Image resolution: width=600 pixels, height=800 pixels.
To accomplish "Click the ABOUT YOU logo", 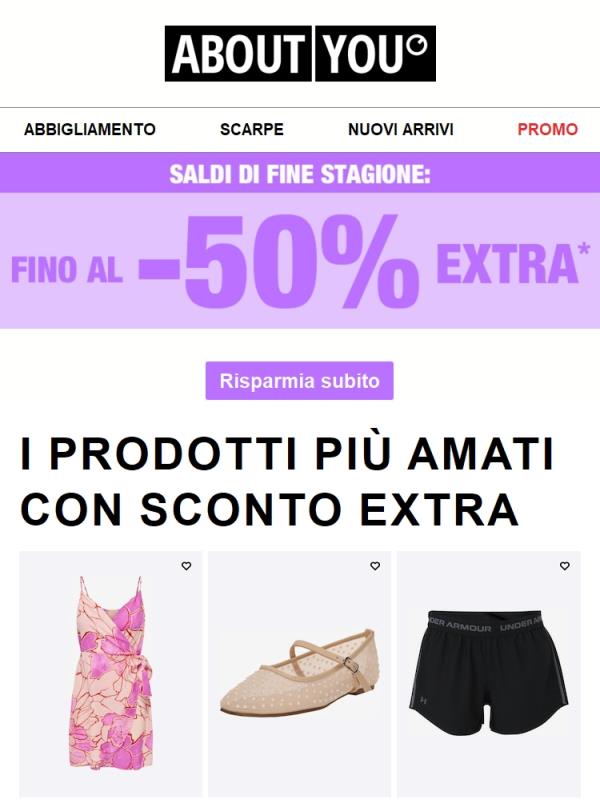I will tap(300, 54).
